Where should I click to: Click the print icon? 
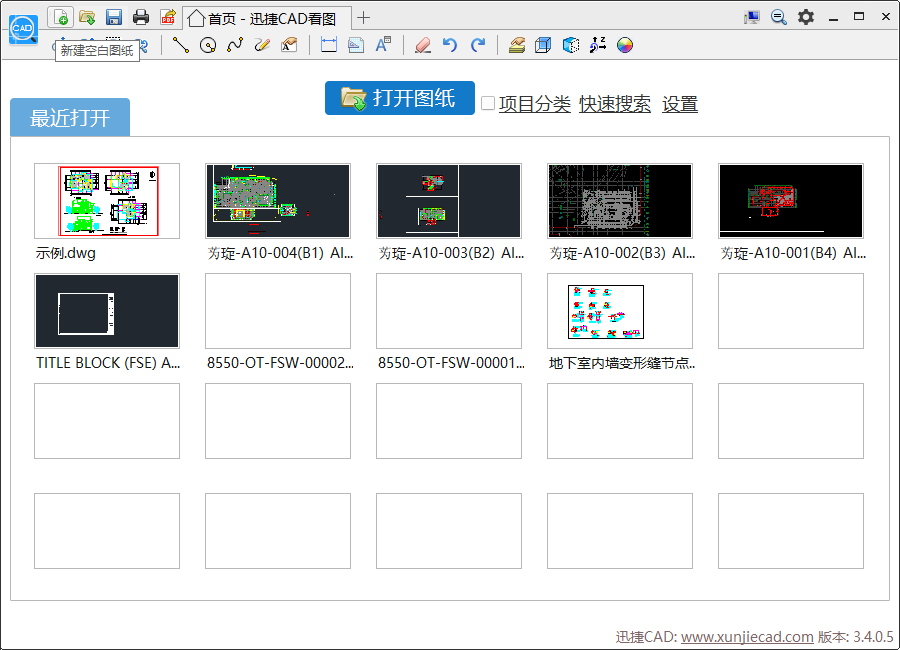[x=141, y=17]
